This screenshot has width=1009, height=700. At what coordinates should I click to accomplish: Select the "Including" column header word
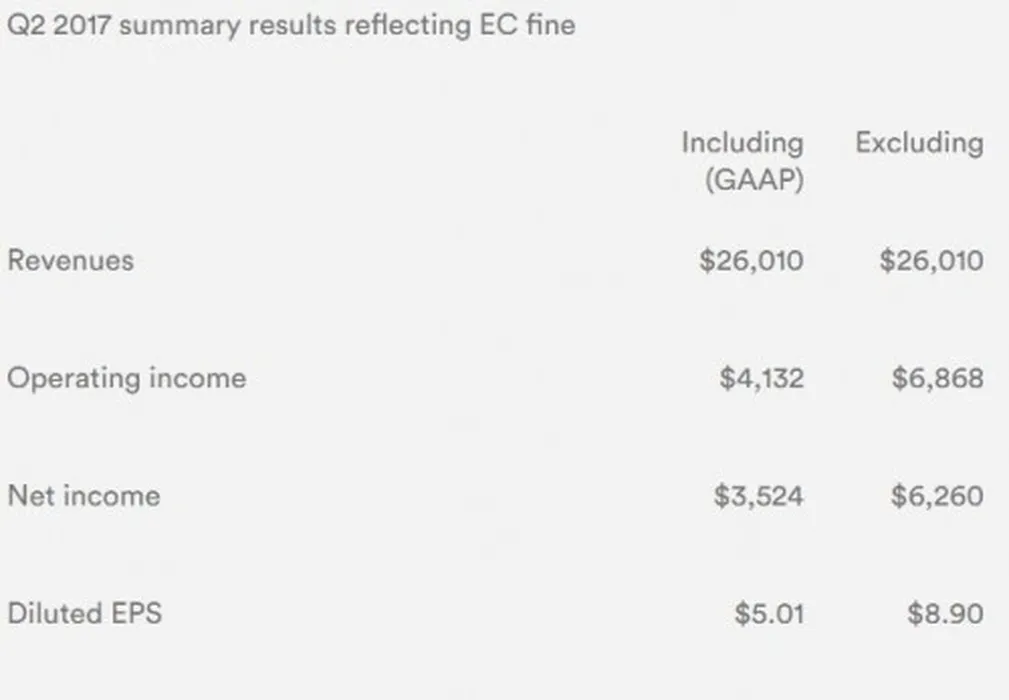click(x=742, y=143)
